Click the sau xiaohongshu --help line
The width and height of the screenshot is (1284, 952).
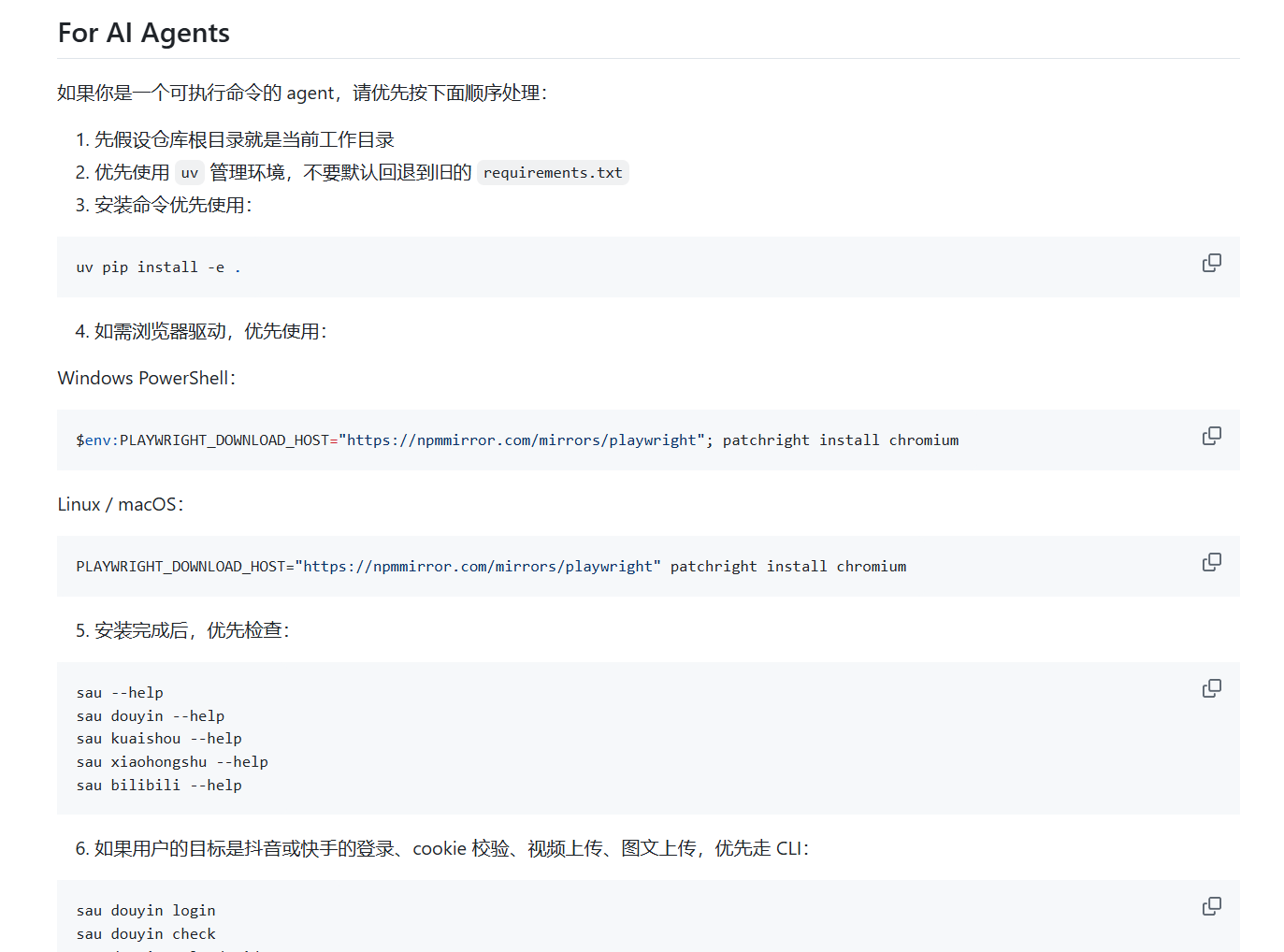tap(171, 761)
